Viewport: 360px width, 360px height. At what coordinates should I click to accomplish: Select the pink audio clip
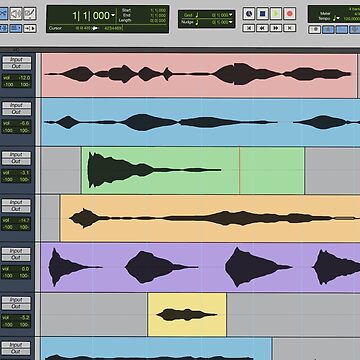[x=199, y=76]
